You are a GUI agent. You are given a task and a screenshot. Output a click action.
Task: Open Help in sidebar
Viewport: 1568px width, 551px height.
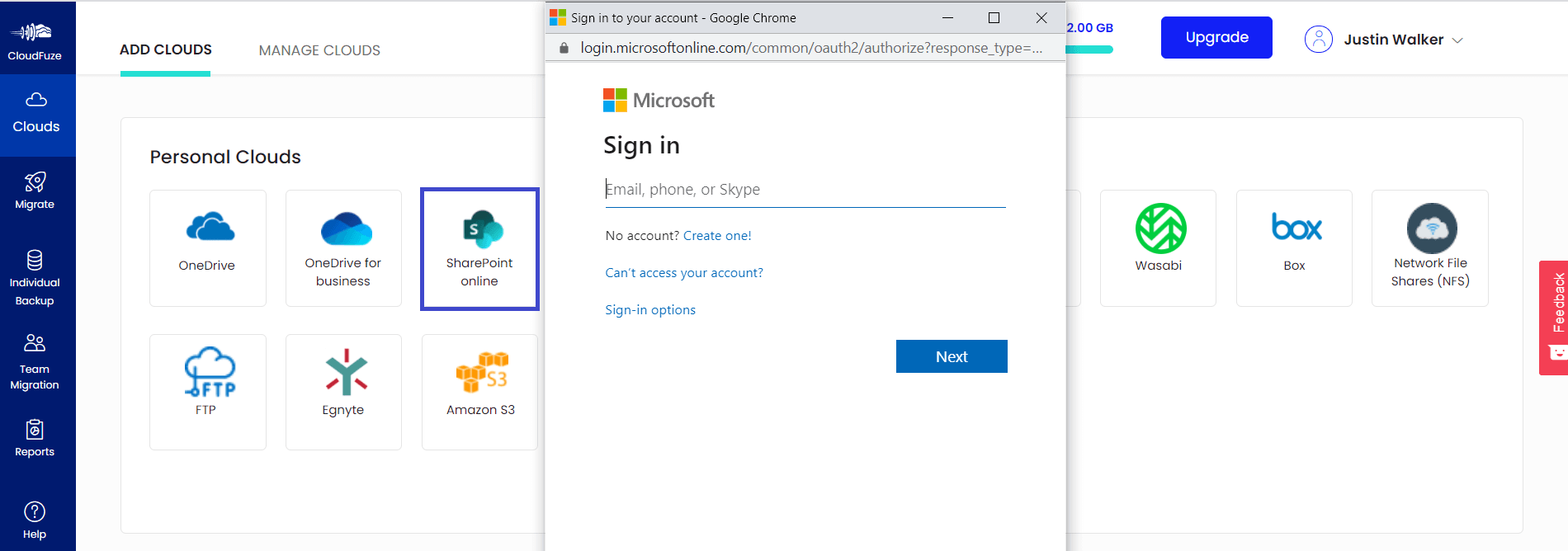(x=35, y=520)
